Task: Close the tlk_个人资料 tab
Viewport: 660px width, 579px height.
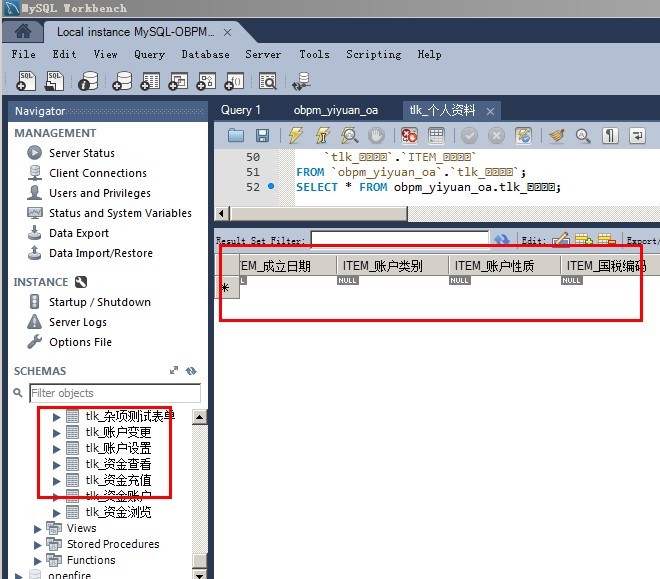Action: (490, 112)
